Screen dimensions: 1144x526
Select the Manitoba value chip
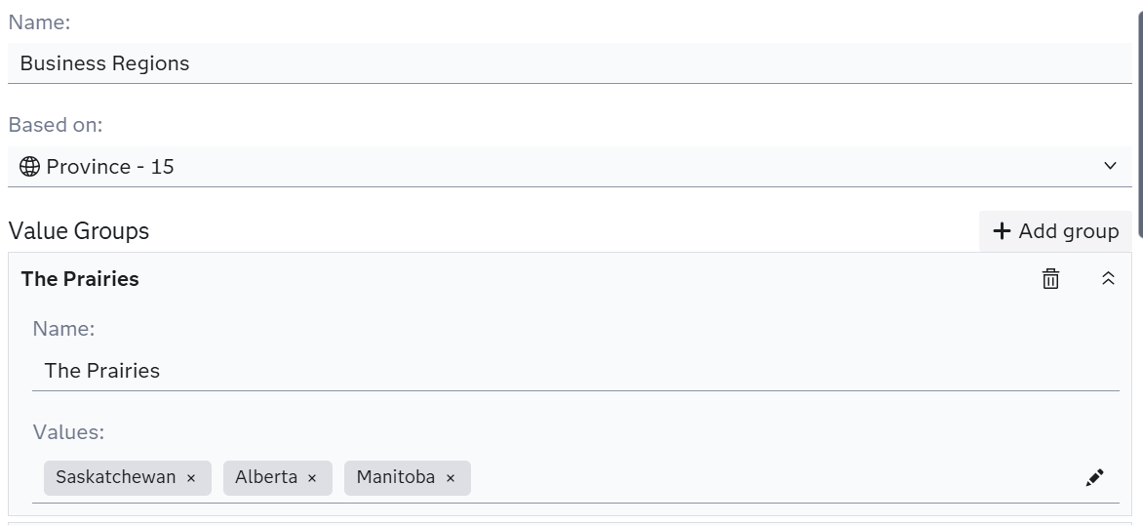(395, 478)
